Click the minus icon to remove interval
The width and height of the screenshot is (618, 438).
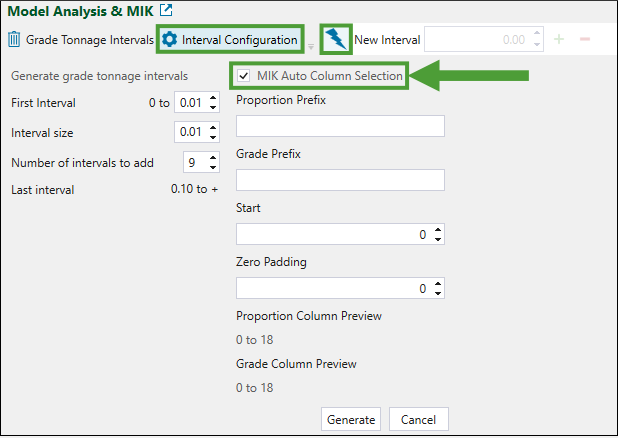coord(584,40)
